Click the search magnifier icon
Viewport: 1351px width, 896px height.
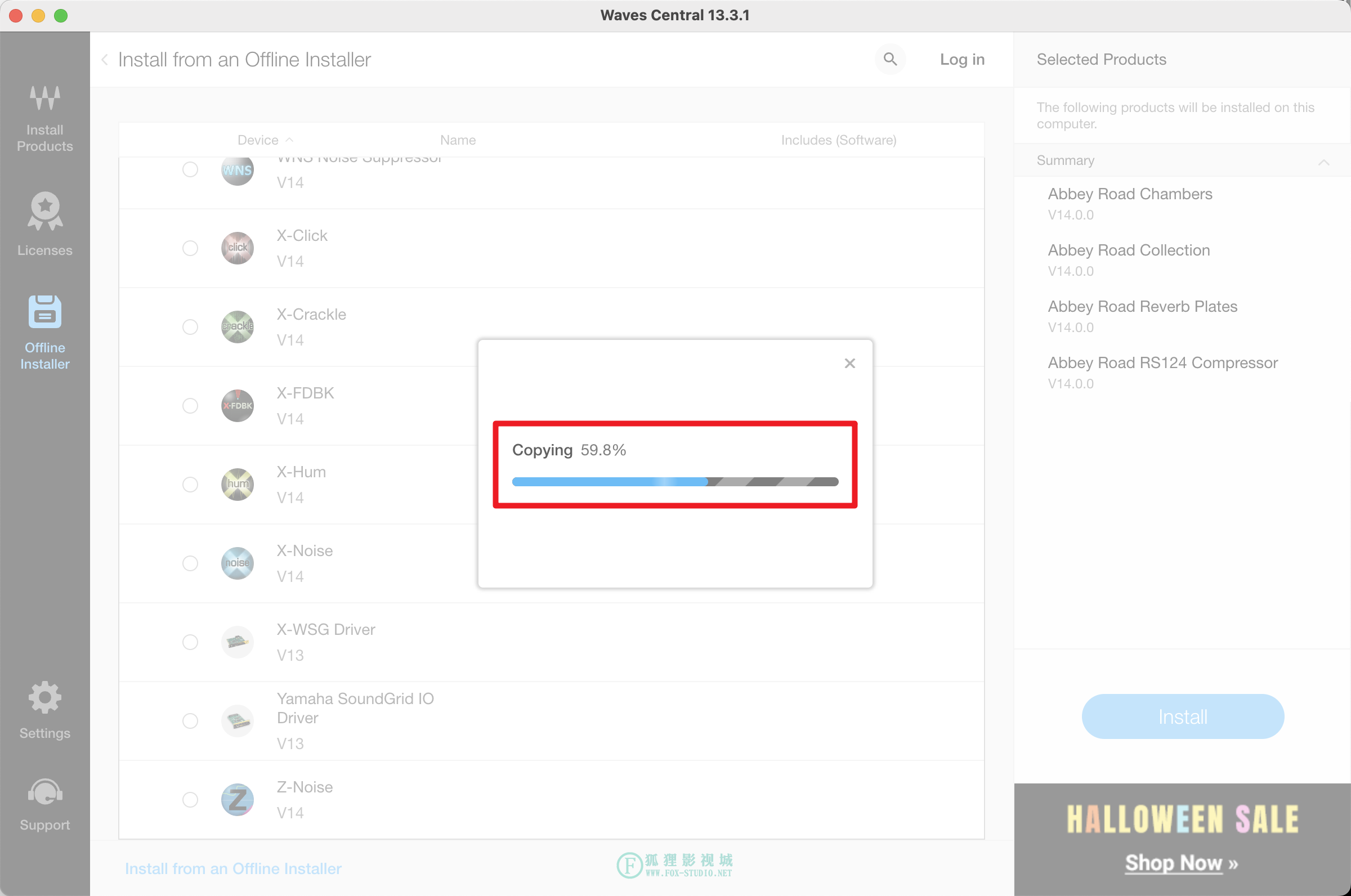890,59
